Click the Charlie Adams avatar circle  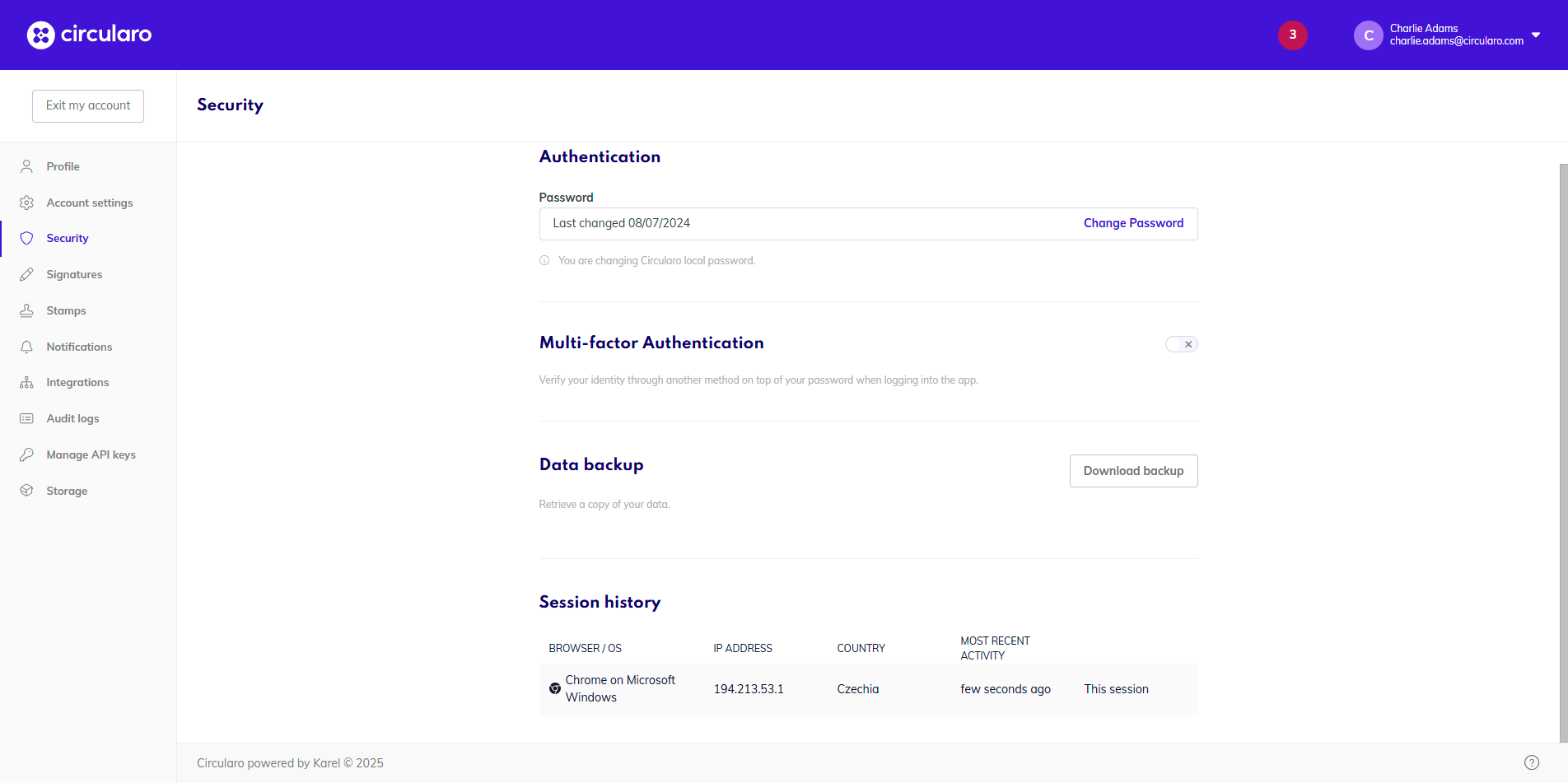(1368, 35)
